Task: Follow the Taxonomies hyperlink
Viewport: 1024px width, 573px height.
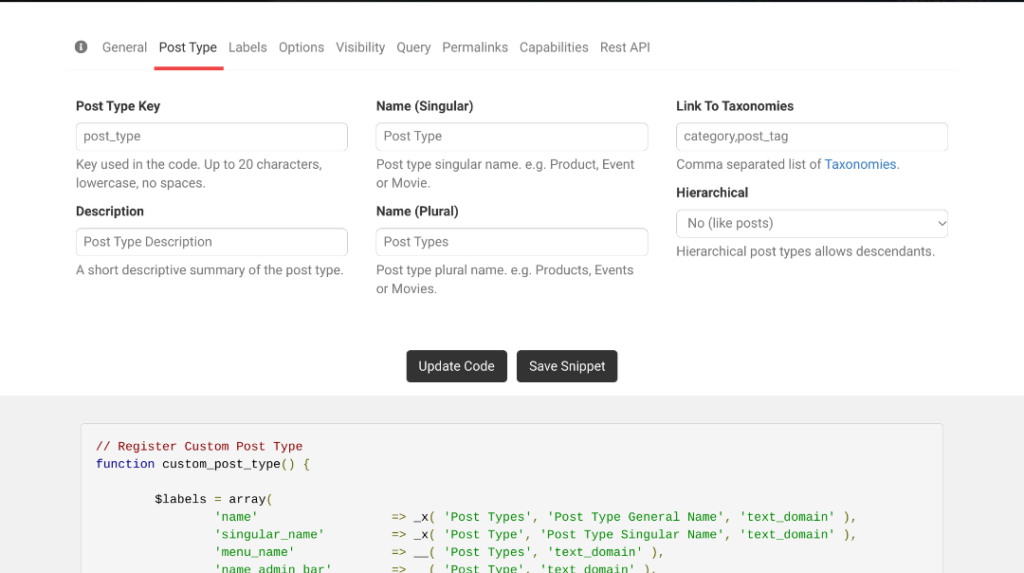Action: tap(860, 165)
